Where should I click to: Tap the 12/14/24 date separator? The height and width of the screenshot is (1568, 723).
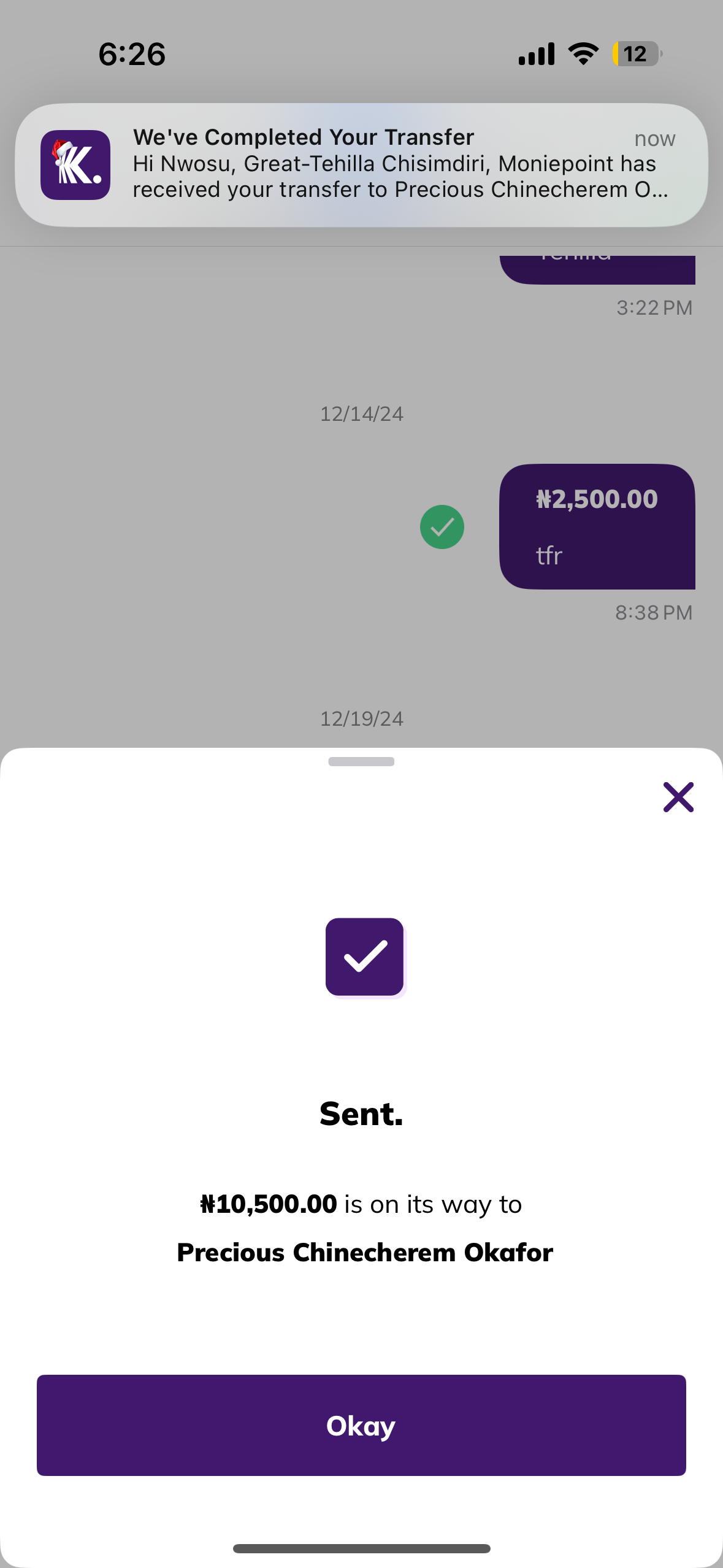[x=361, y=414]
